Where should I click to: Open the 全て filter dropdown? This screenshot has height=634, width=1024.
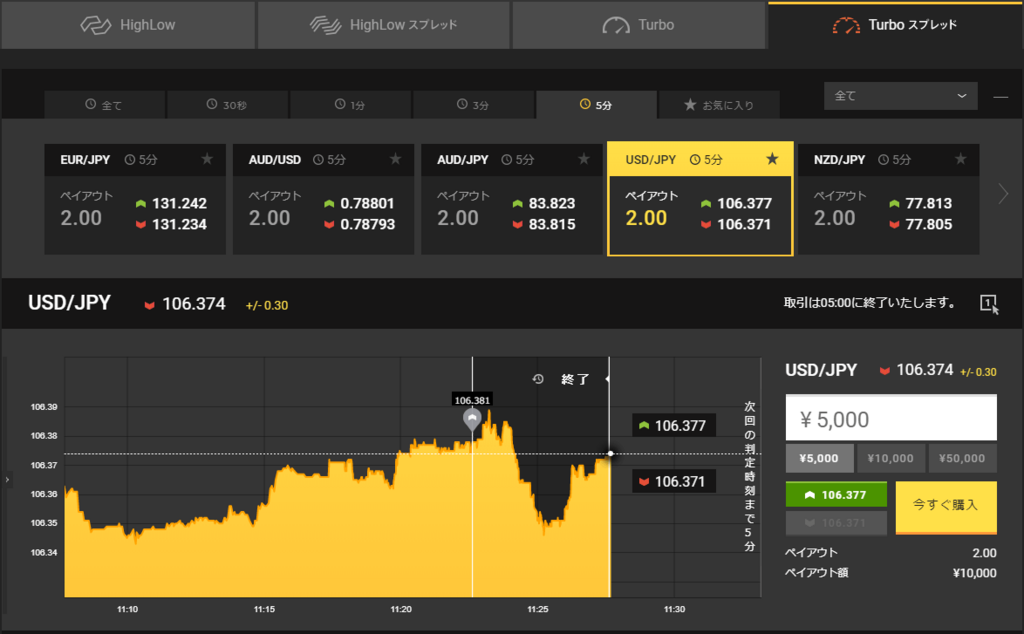click(900, 96)
